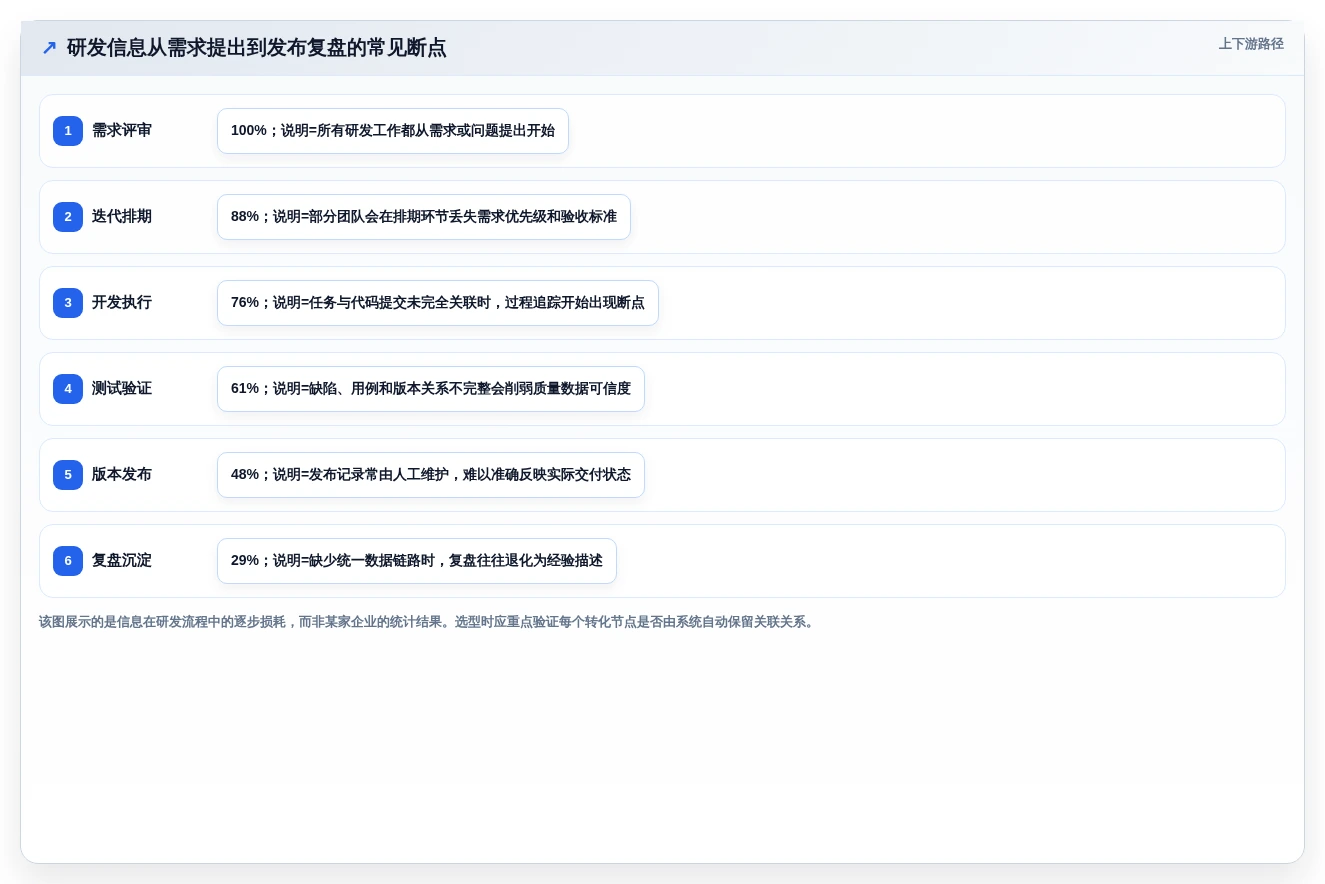Select the 复盘沉淀 stage label
This screenshot has height=884, width=1325.
[x=122, y=561]
